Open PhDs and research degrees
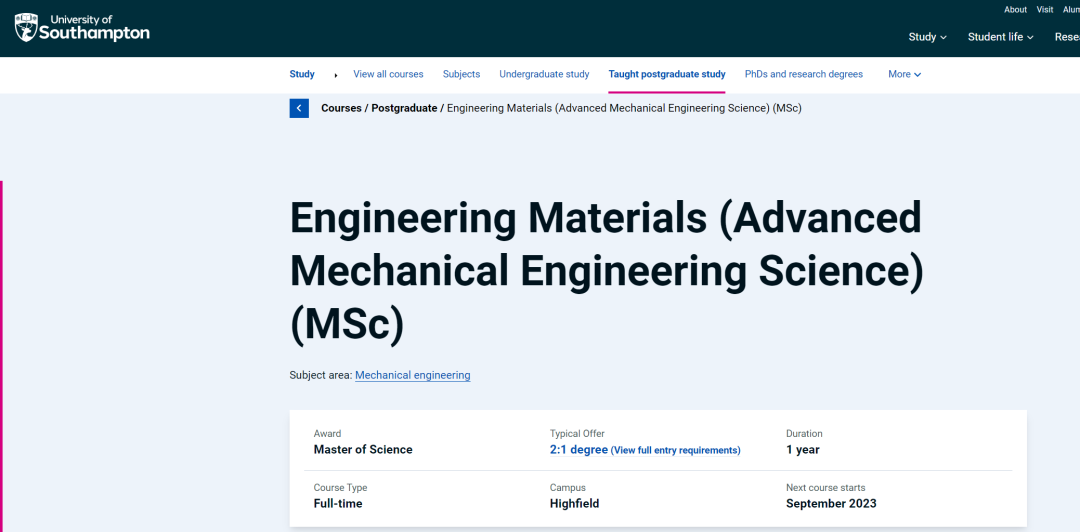 [804, 74]
